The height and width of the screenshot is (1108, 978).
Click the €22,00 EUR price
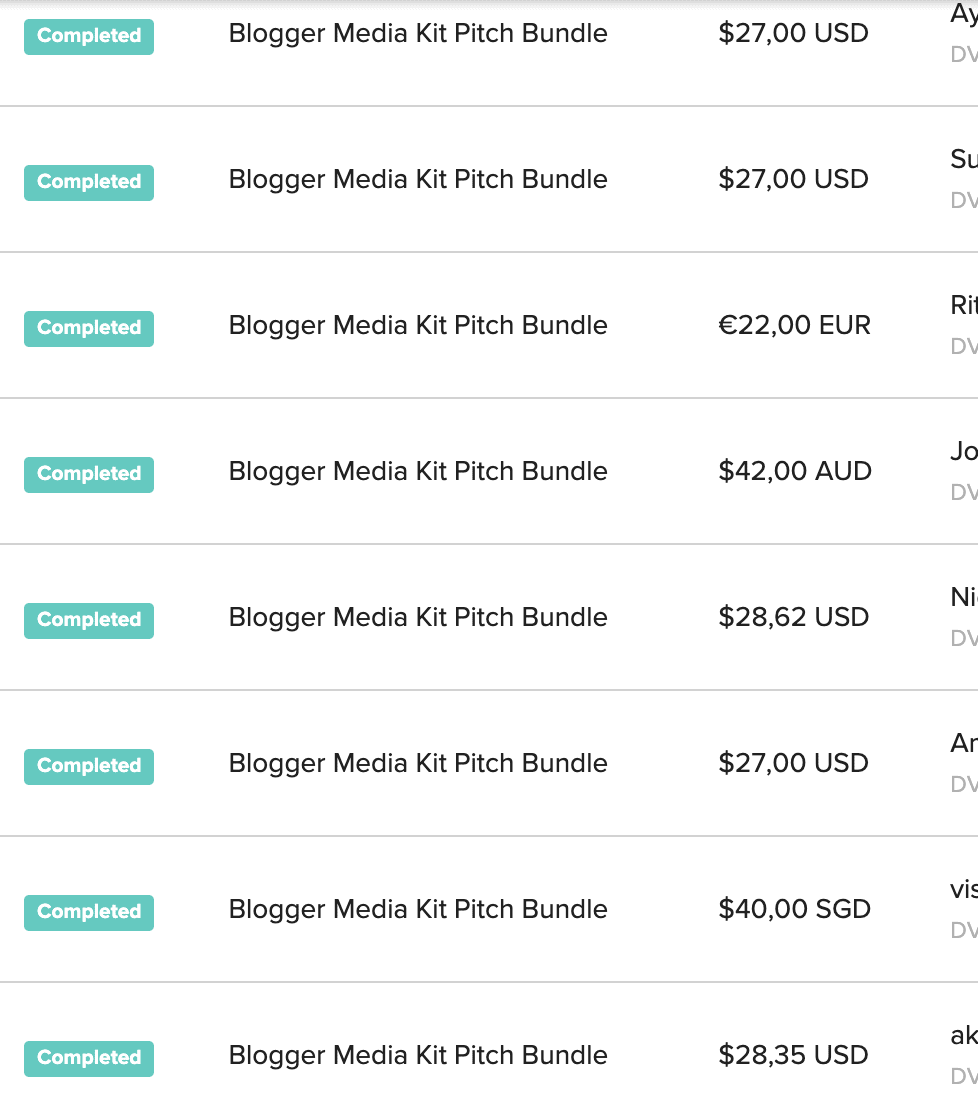coord(794,326)
